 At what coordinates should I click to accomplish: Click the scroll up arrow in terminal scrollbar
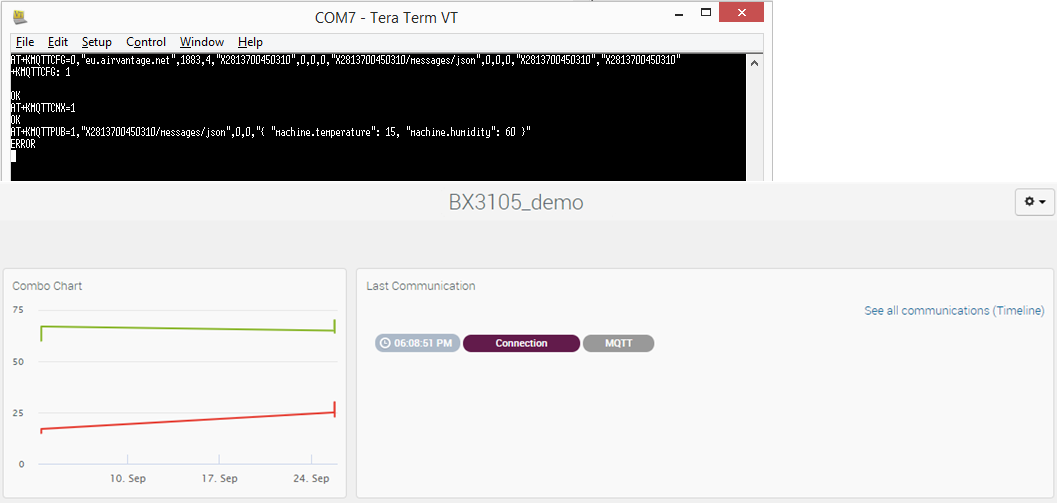(754, 63)
